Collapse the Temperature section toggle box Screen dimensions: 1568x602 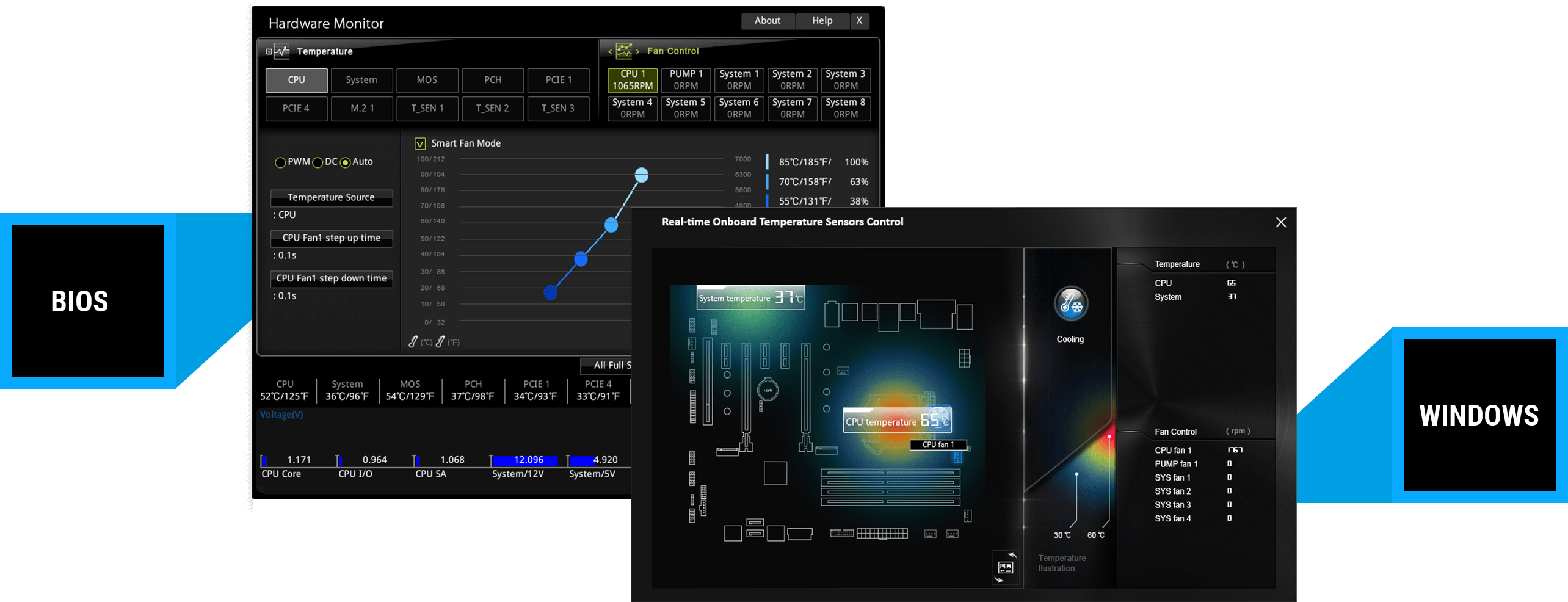(x=269, y=51)
